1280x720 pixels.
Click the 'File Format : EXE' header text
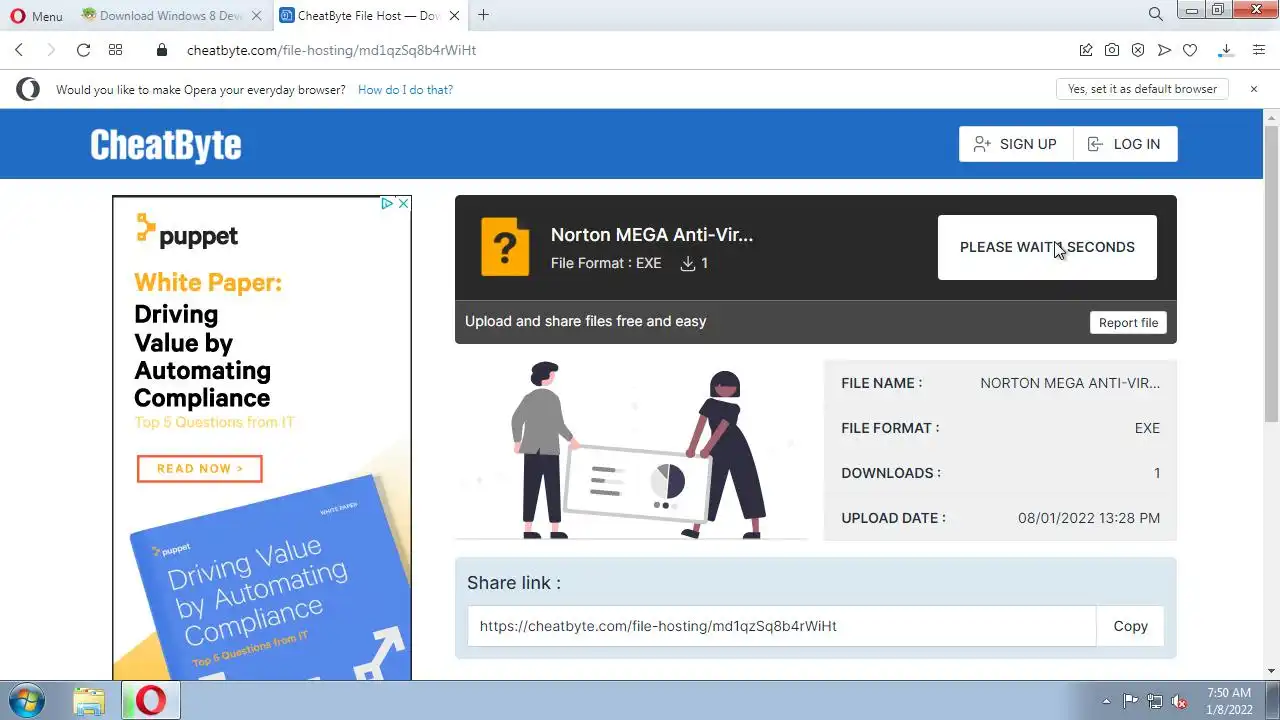click(x=606, y=263)
